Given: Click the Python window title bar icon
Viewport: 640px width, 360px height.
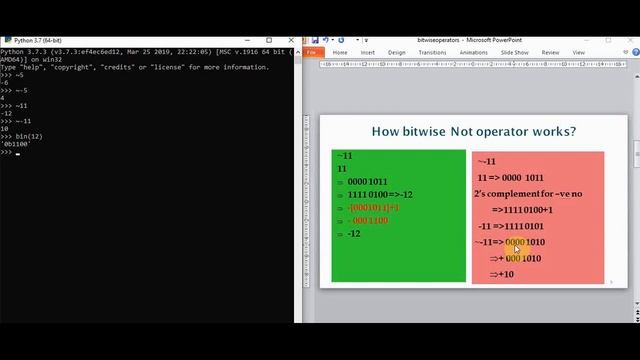Looking at the screenshot, I should [7, 40].
